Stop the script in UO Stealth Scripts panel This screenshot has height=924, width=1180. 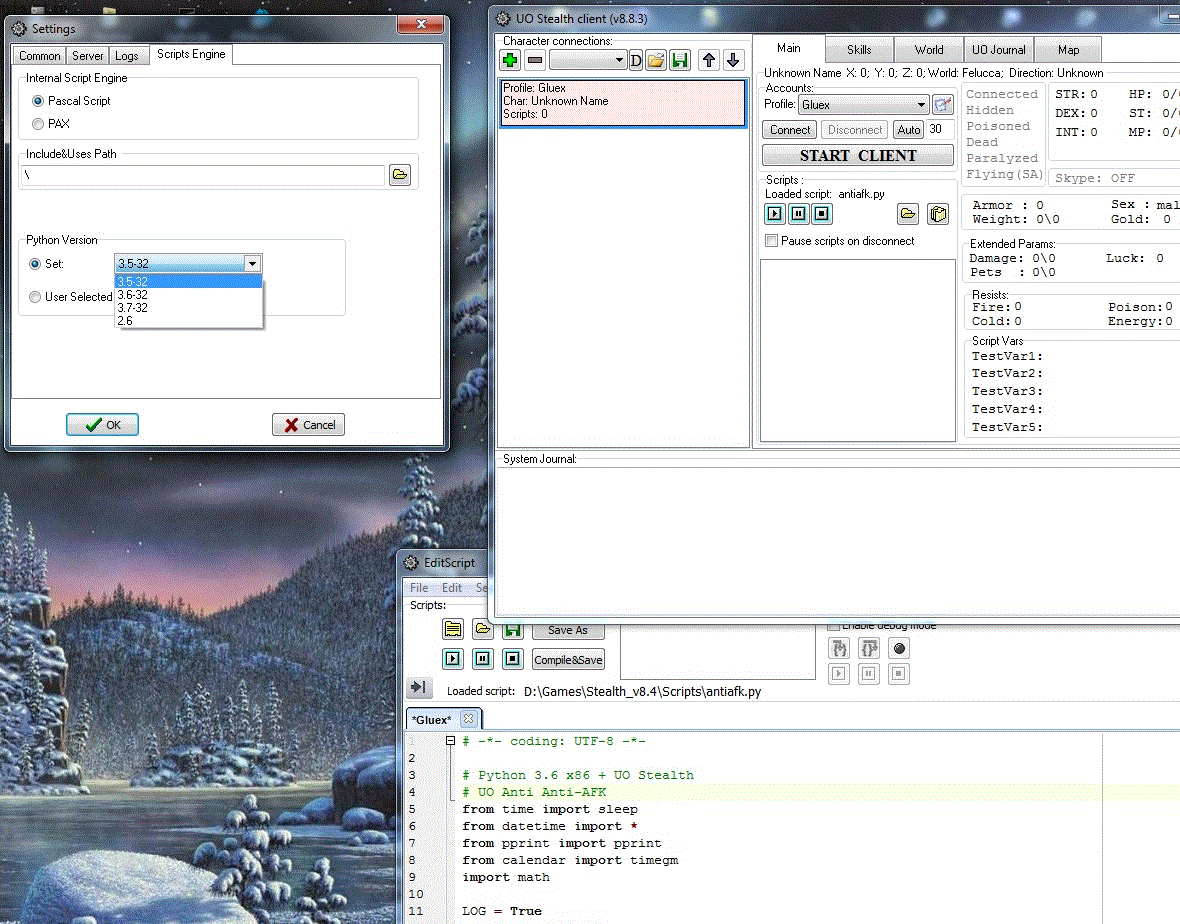pyautogui.click(x=822, y=213)
